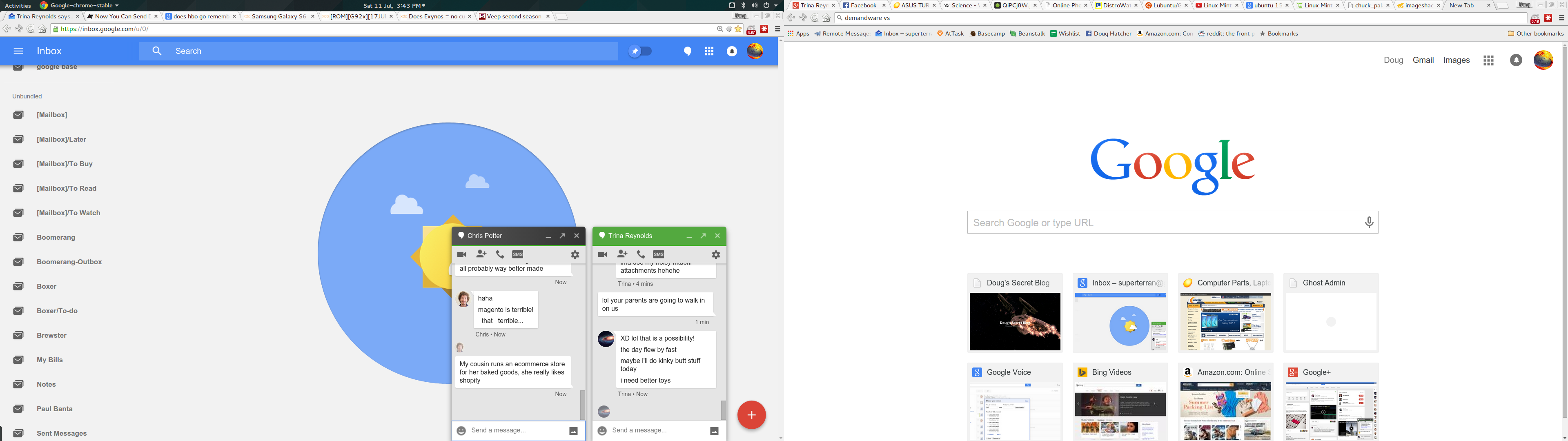Toggle the pinned items switch in Inbox
Screen dimensions: 1568x441
[640, 52]
